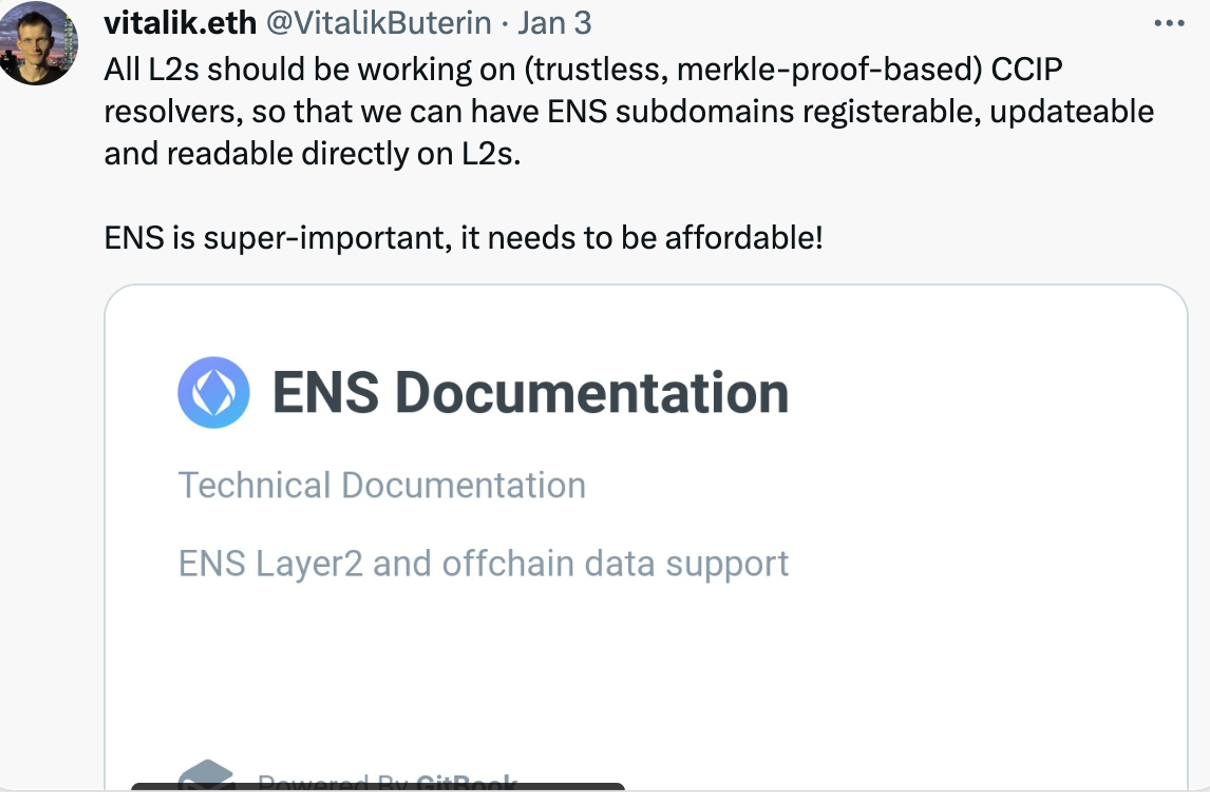Open the ENS Documentation card title

[530, 393]
